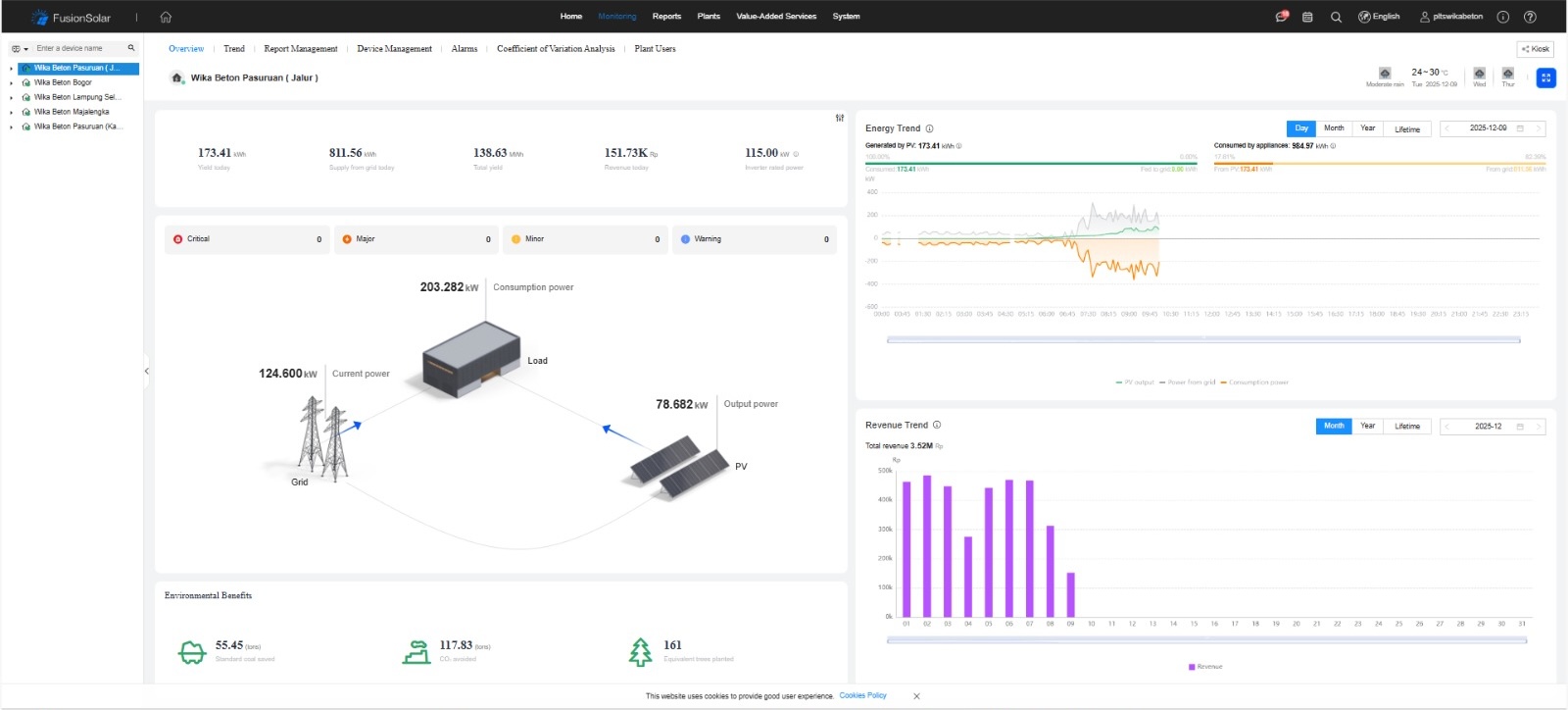
Task: Enter full screen with blue expand icon
Action: click(1545, 77)
